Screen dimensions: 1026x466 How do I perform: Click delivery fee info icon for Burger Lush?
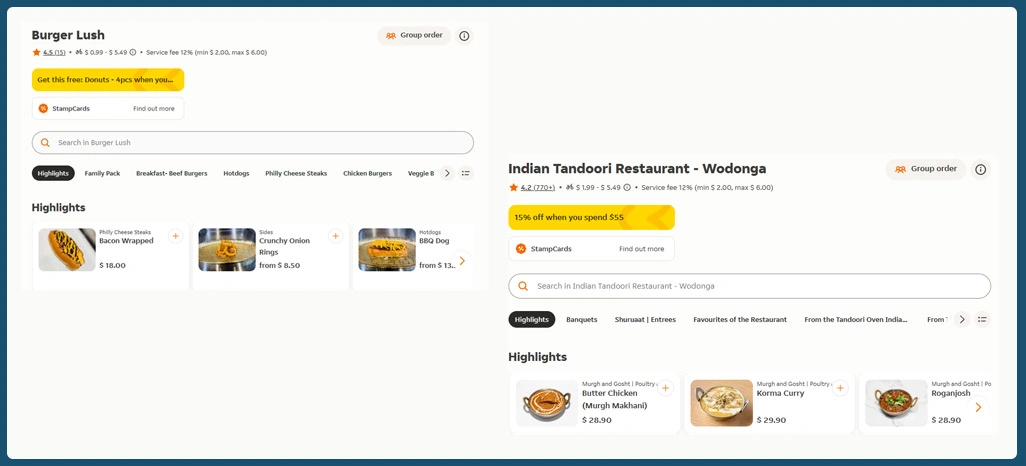click(x=133, y=52)
